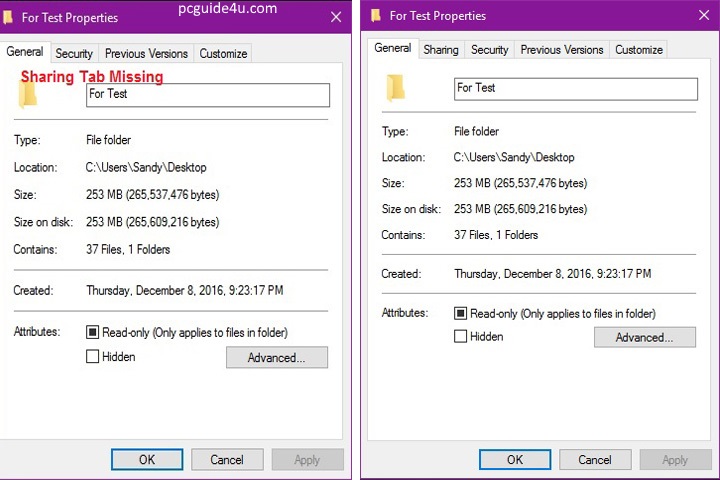This screenshot has height=480, width=720.
Task: Click folder icon in right dialog title bar
Action: point(376,15)
